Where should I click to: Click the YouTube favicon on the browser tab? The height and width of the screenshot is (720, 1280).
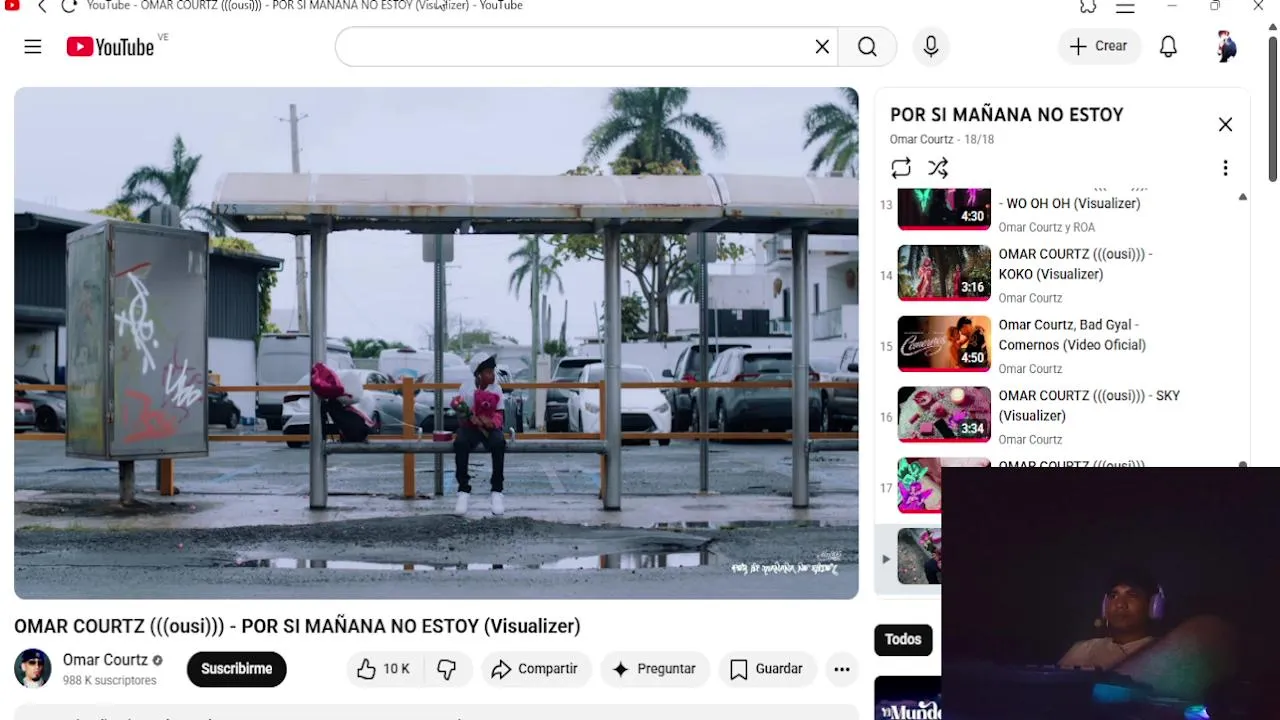point(12,5)
